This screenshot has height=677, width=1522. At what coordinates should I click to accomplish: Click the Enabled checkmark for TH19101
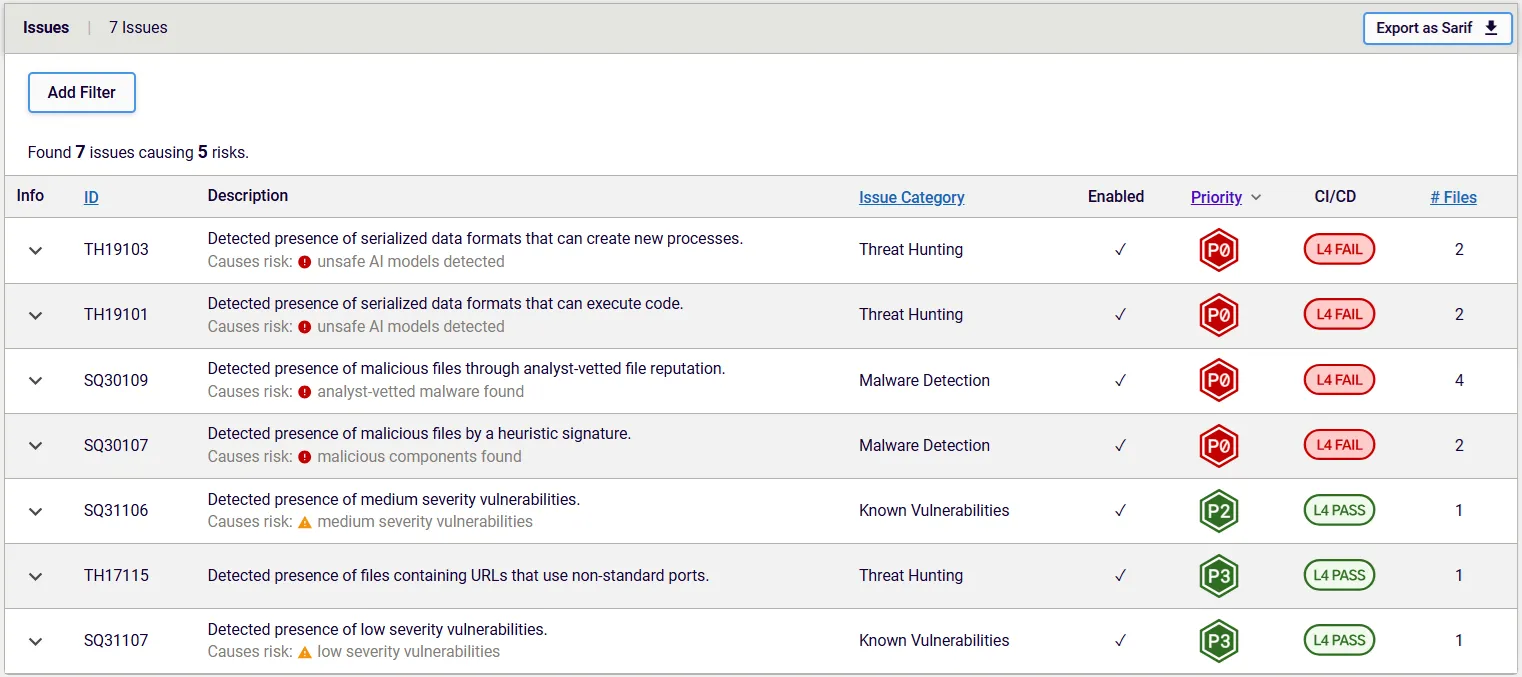1120,315
